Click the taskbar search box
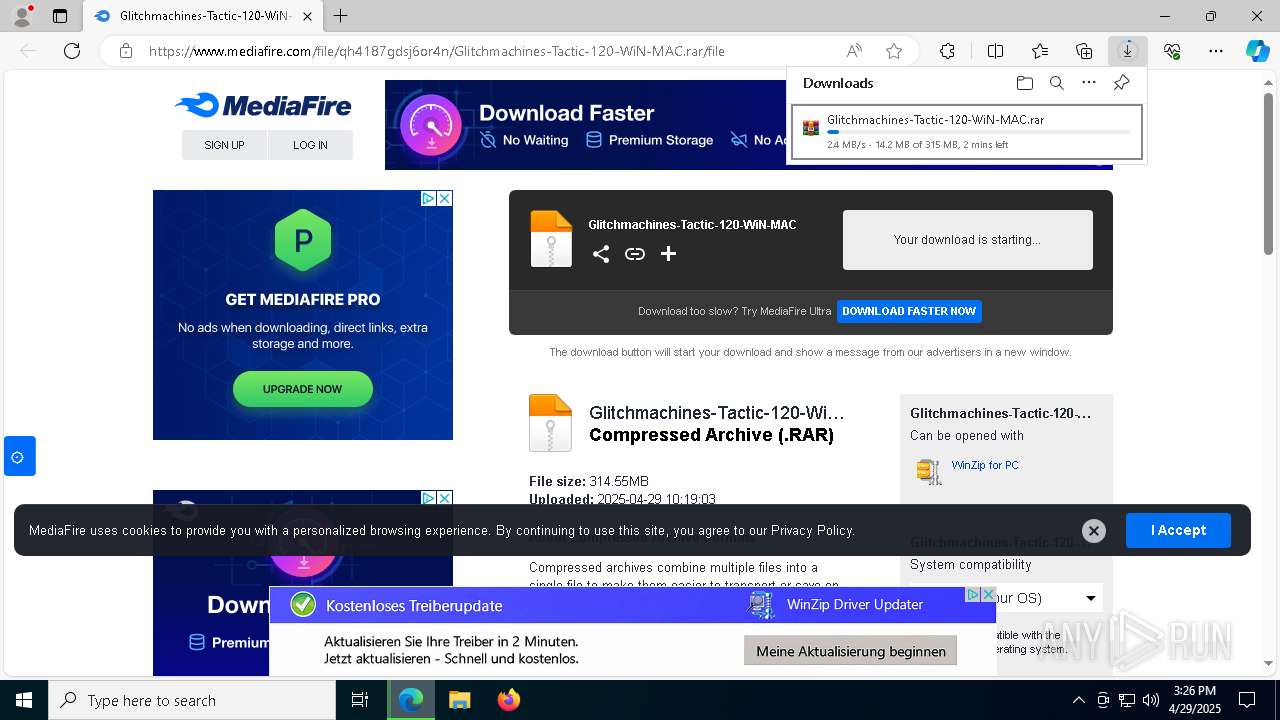This screenshot has width=1280, height=720. pos(192,700)
